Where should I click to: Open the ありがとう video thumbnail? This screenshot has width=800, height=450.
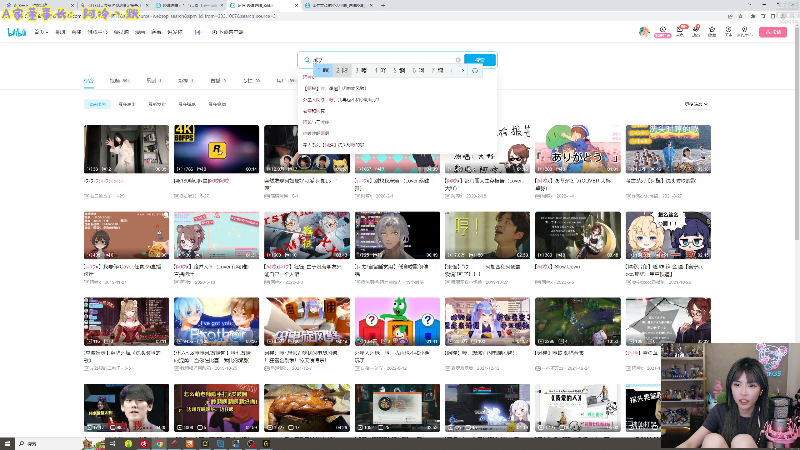[x=578, y=149]
